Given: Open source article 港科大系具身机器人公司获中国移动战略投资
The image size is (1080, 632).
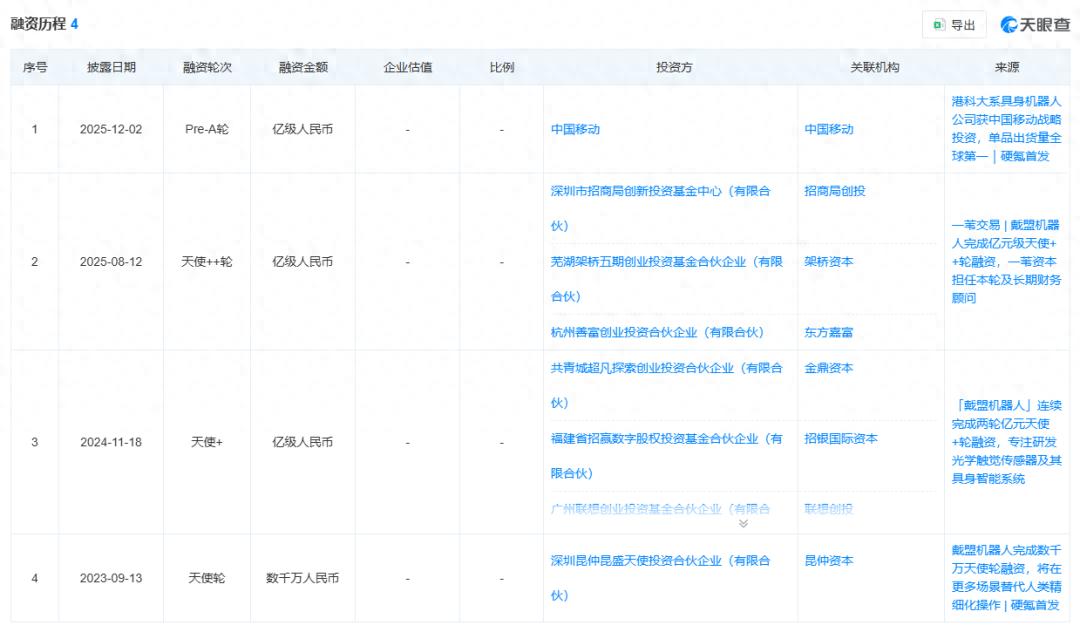Looking at the screenshot, I should (x=1006, y=129).
